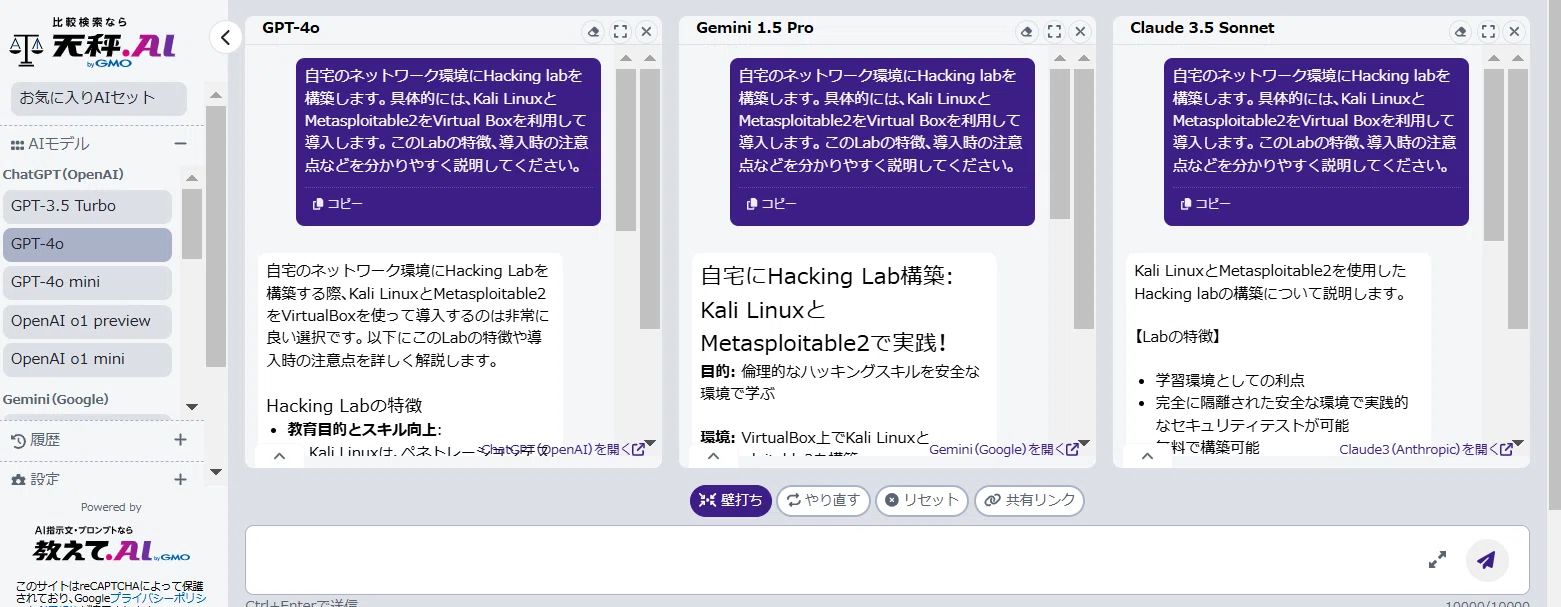The width and height of the screenshot is (1561, 607).
Task: Click down arrow at GPT-4o panel bottom
Action: pyautogui.click(x=650, y=443)
